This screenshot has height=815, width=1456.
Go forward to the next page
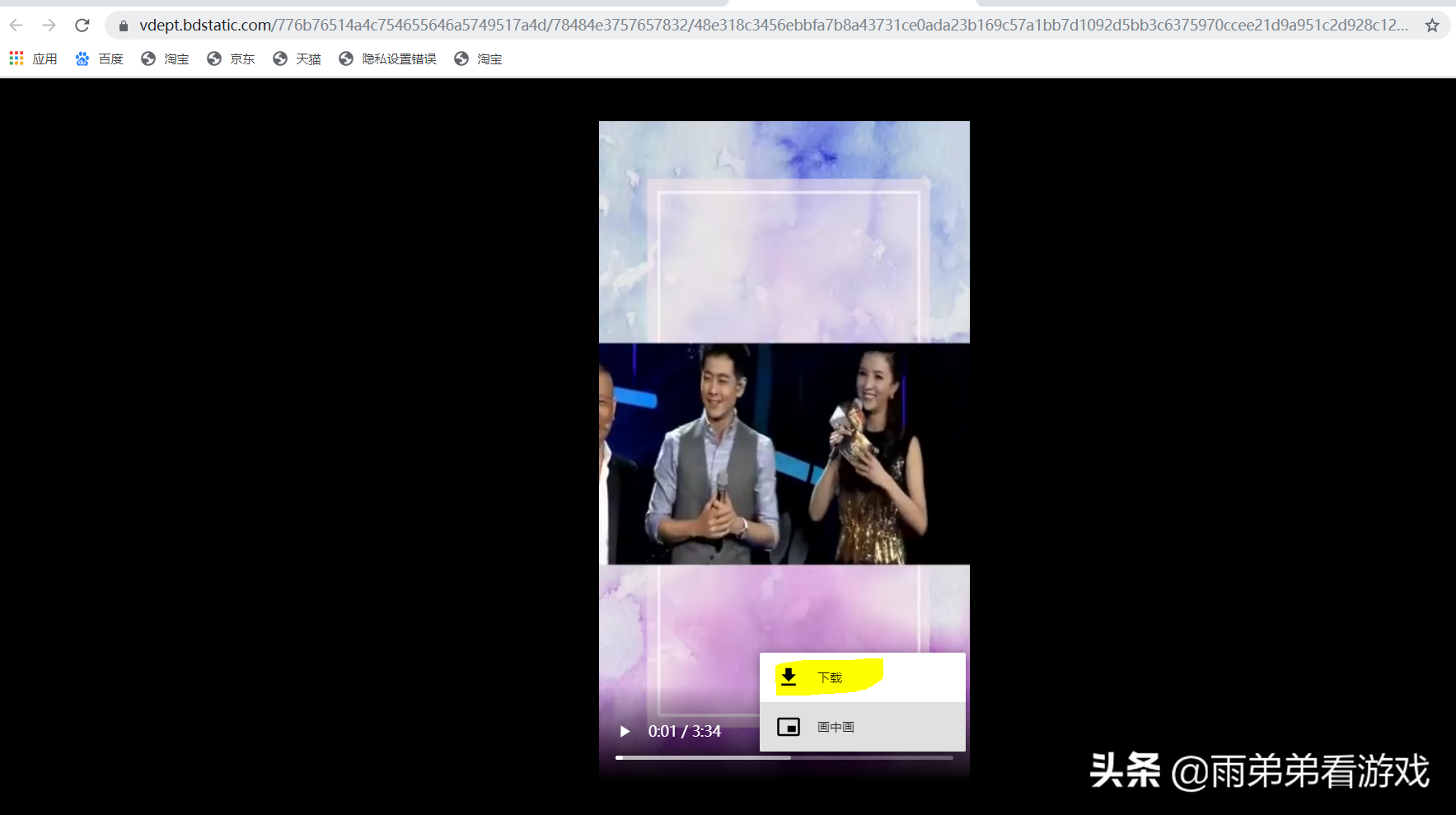click(x=49, y=26)
